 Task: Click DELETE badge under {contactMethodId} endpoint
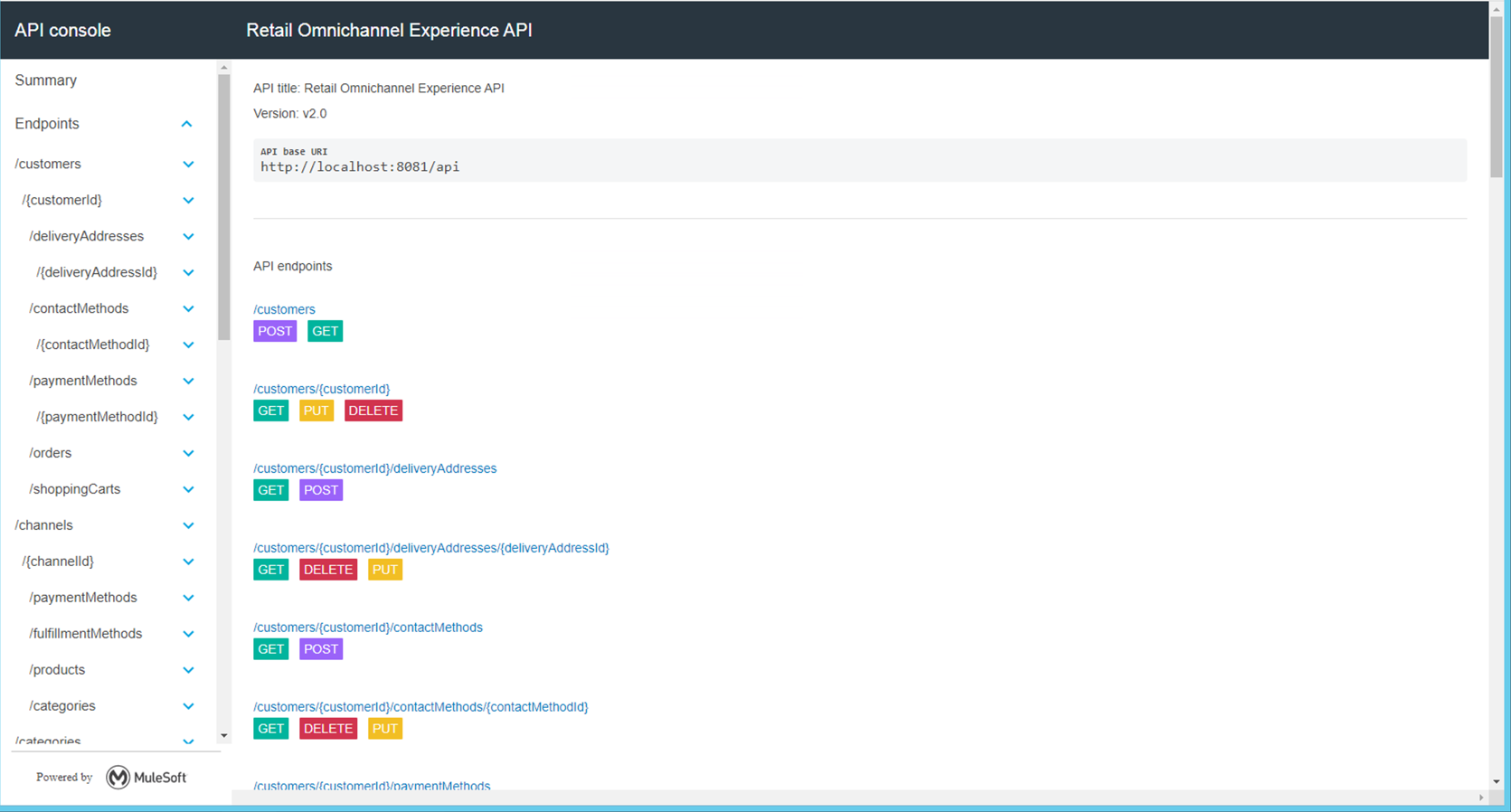pos(328,729)
